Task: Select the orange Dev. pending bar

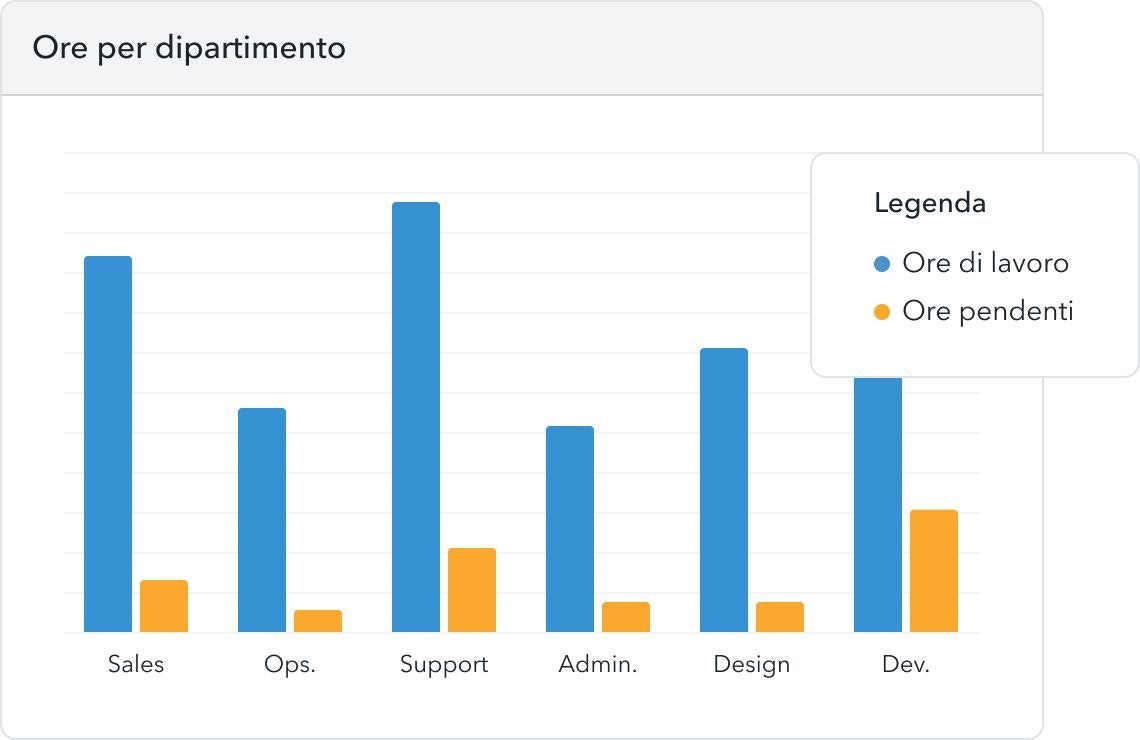Action: (934, 571)
